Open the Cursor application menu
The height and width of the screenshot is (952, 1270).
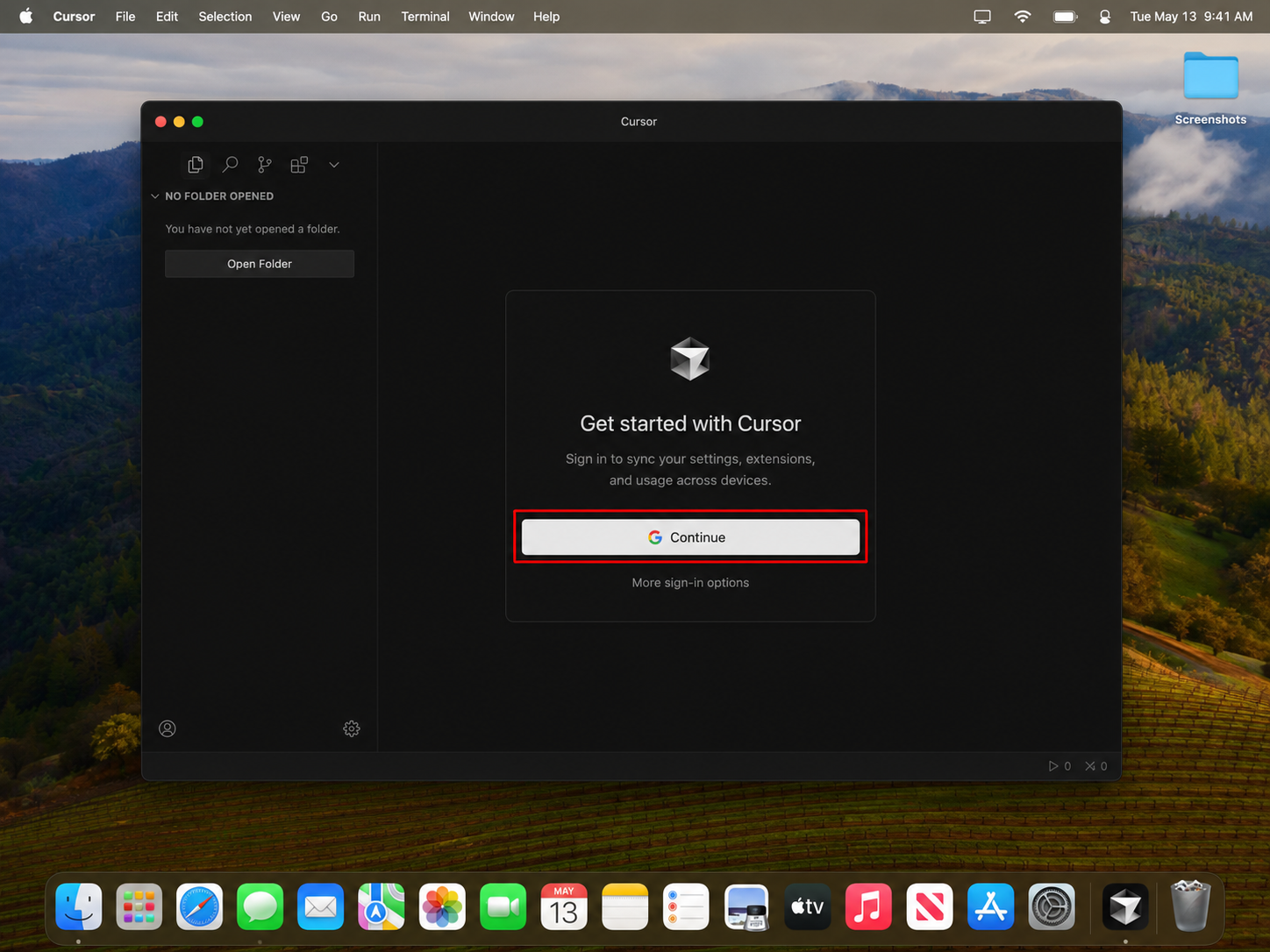(x=74, y=17)
